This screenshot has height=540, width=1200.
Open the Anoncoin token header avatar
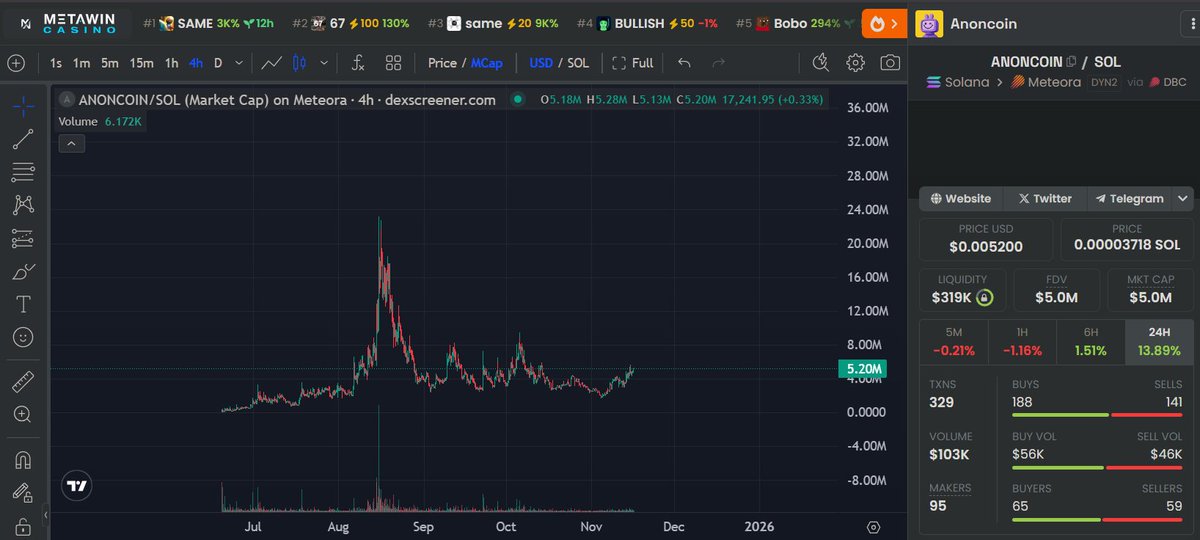tap(929, 24)
